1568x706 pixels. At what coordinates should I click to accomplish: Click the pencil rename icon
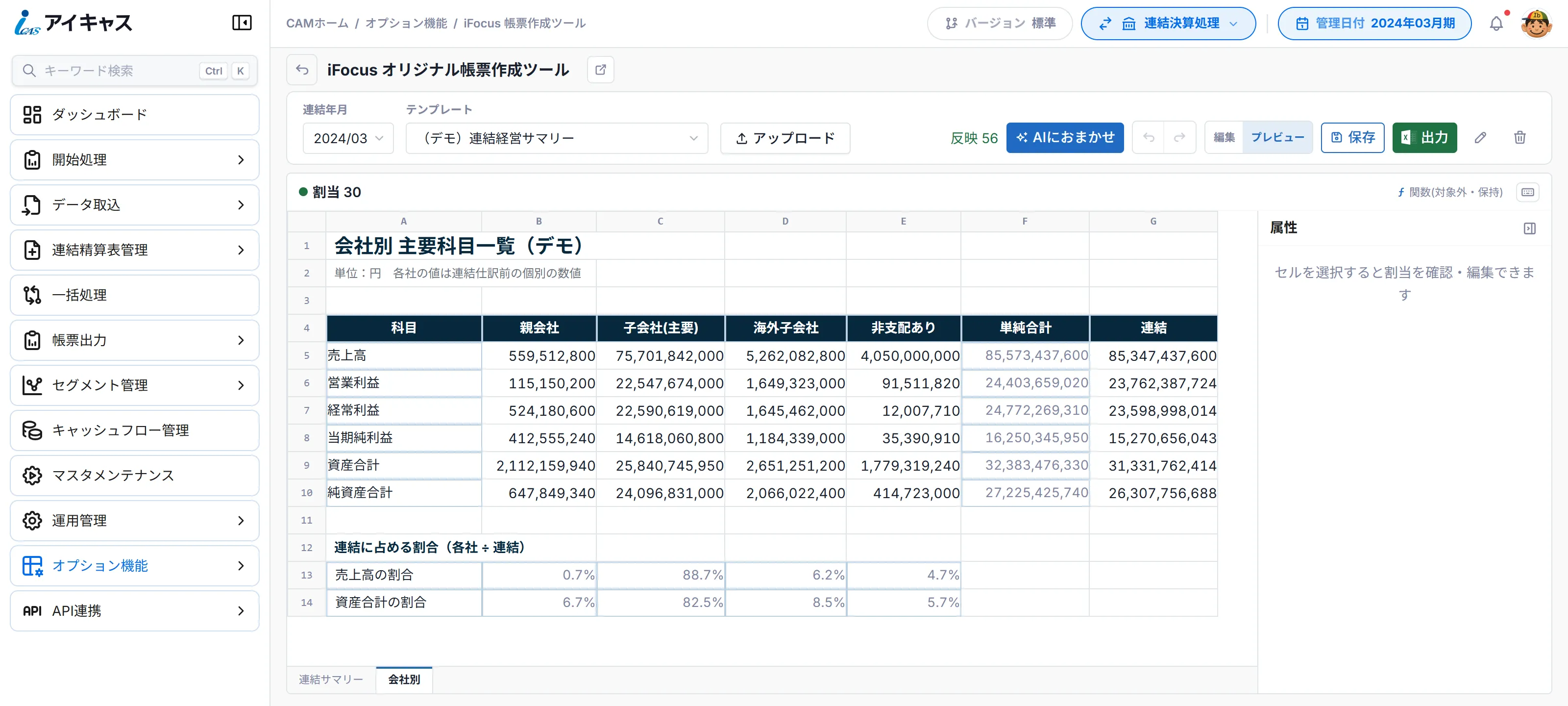point(1480,138)
